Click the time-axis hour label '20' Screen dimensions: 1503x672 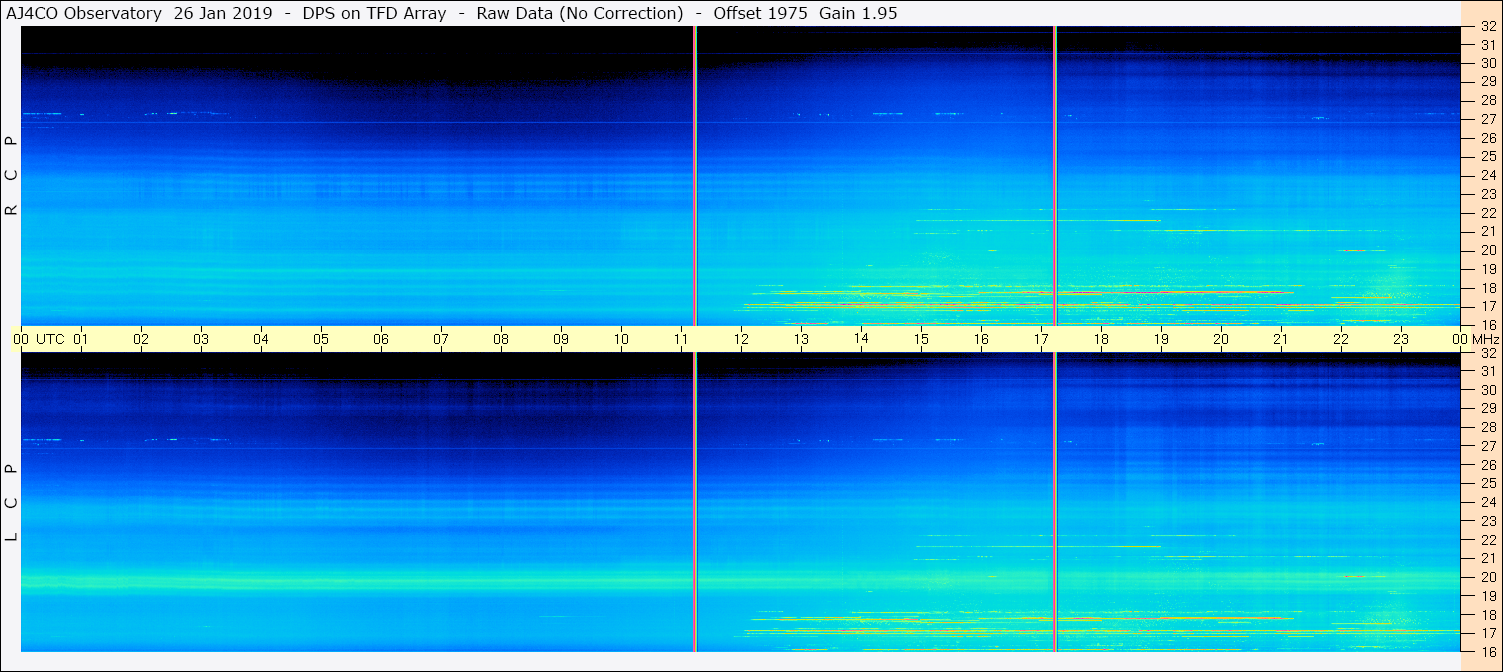1221,339
